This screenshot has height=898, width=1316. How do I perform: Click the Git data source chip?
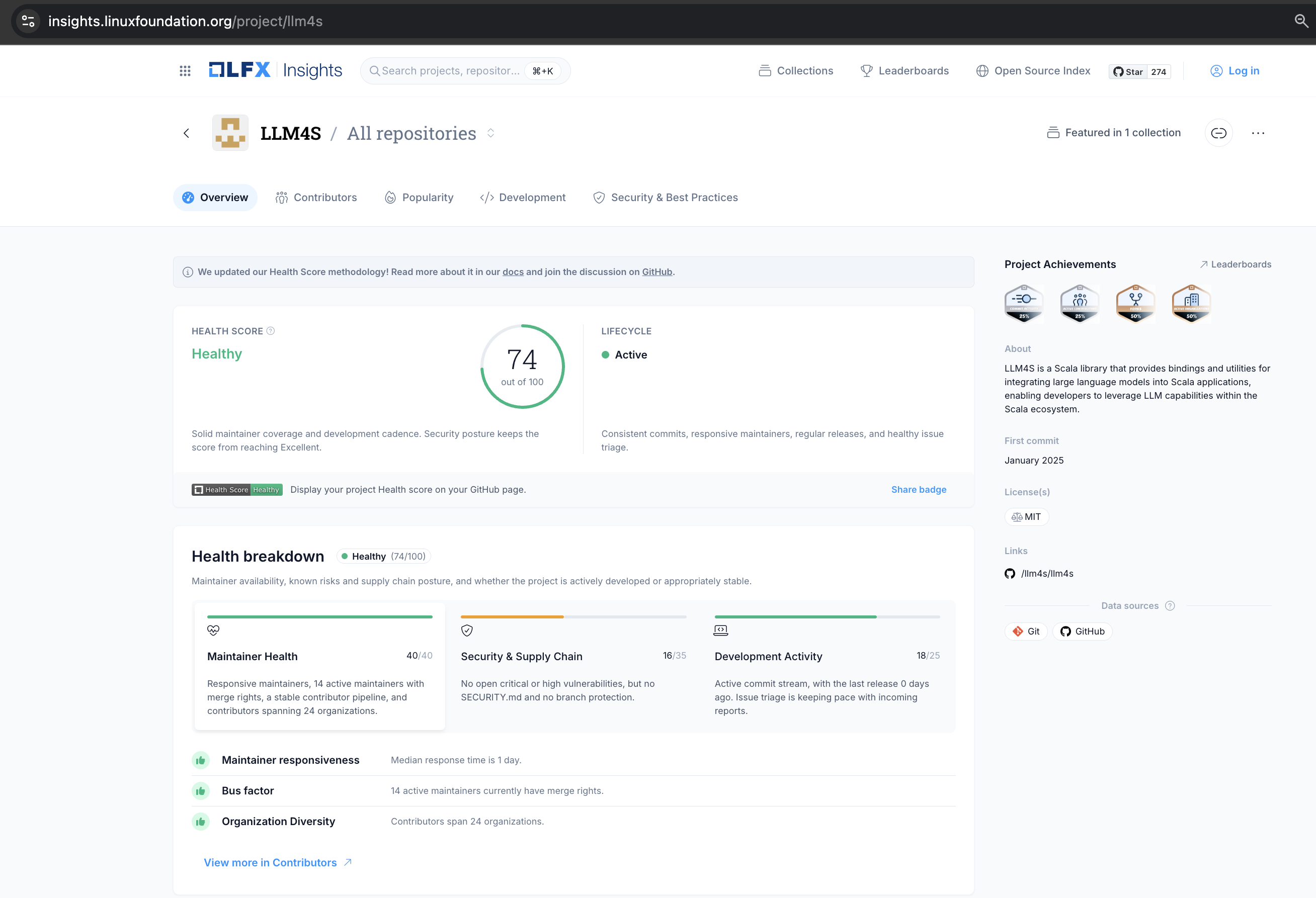point(1026,632)
